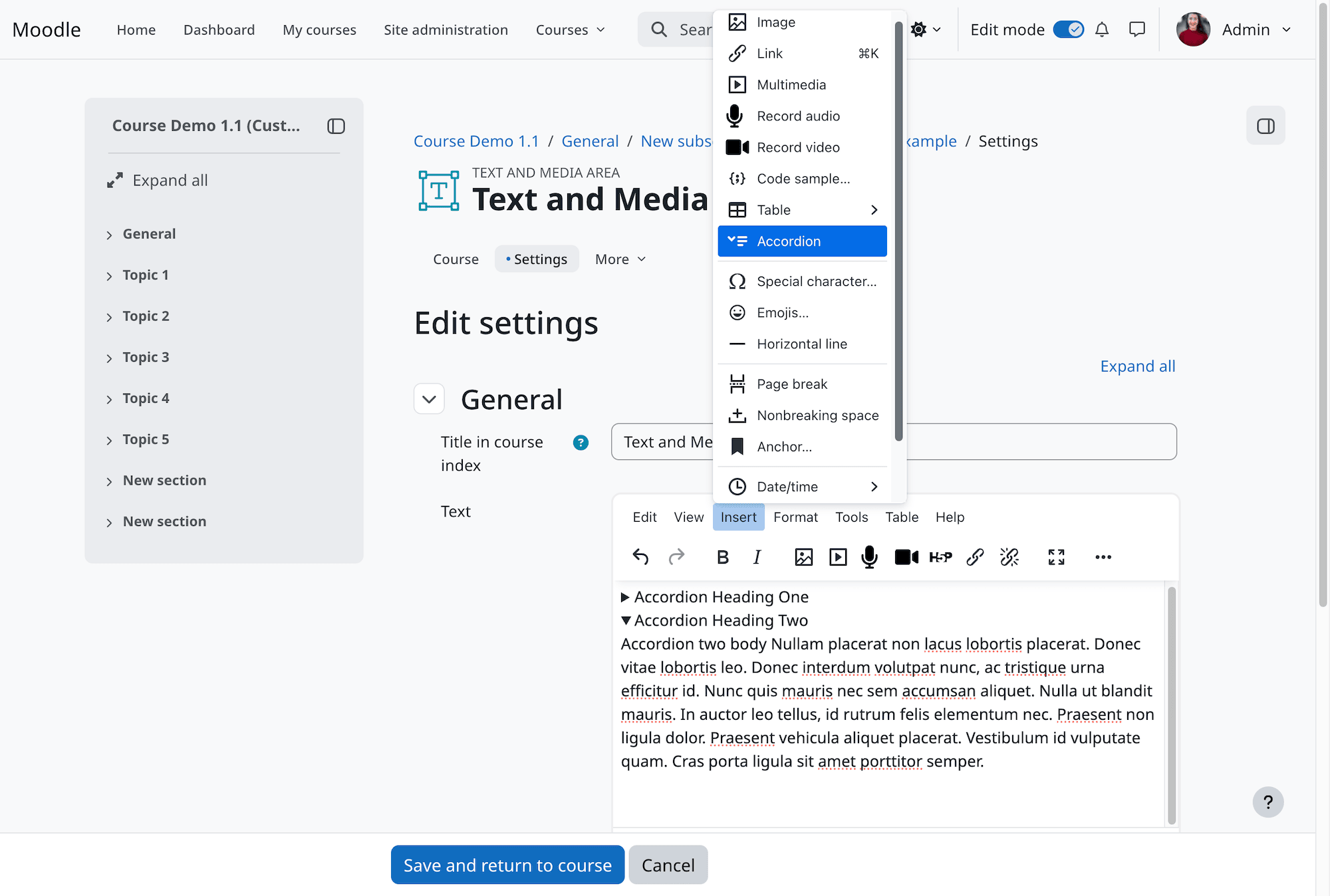The image size is (1330, 896).
Task: Expand General in course index
Action: point(109,235)
